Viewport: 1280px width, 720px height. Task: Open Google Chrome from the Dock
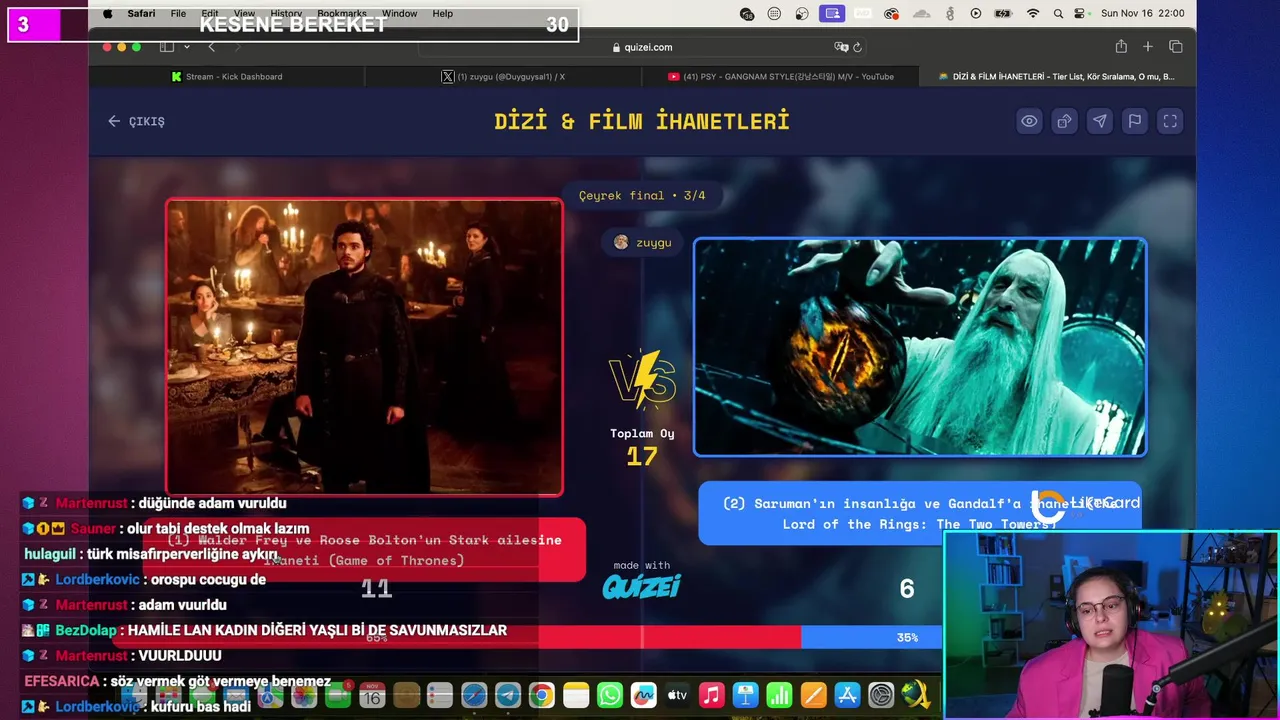[541, 695]
